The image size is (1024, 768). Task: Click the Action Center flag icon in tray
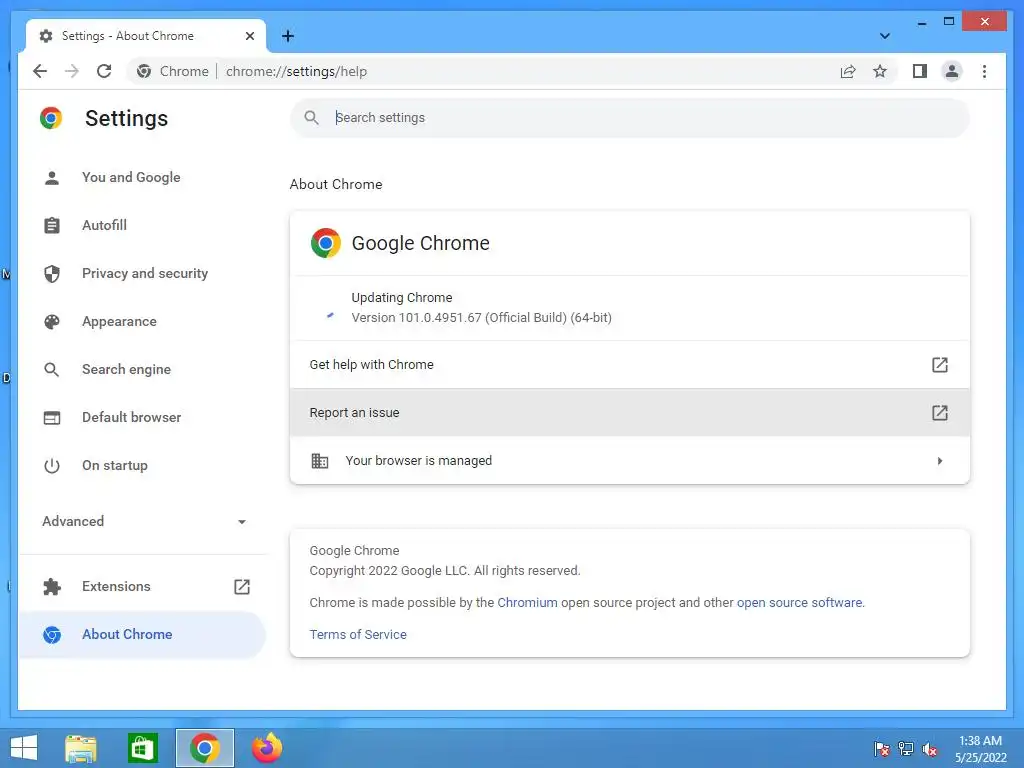(x=881, y=749)
